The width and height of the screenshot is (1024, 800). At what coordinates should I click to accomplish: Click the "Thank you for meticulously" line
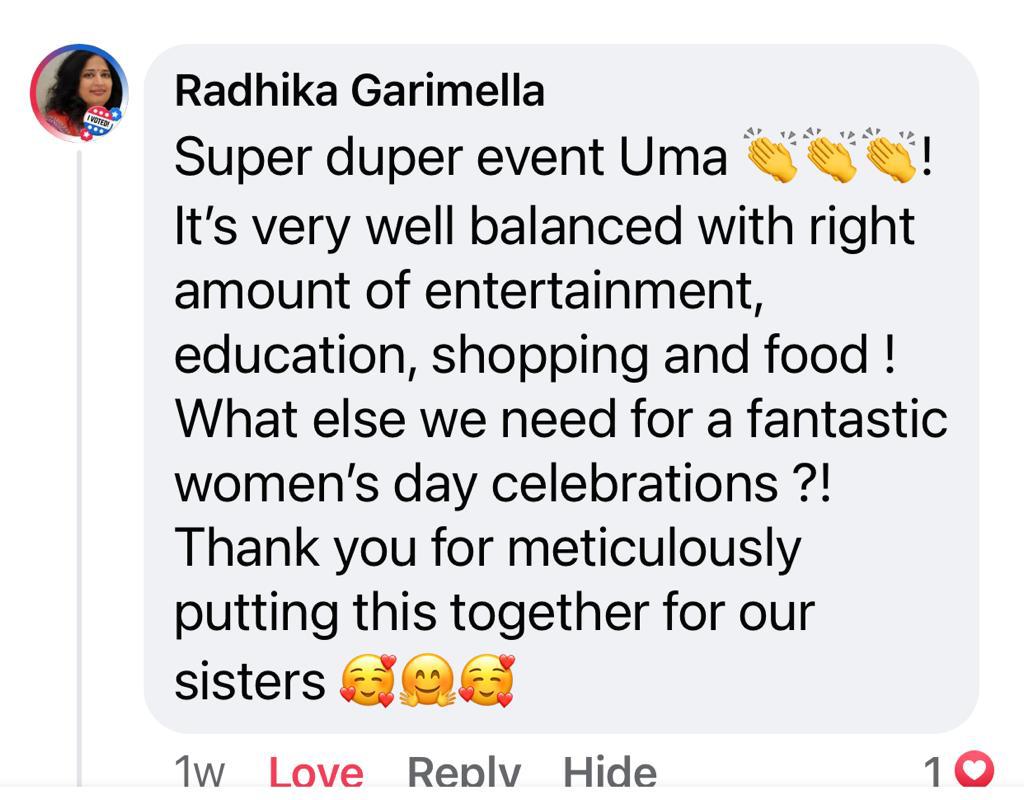pyautogui.click(x=487, y=549)
